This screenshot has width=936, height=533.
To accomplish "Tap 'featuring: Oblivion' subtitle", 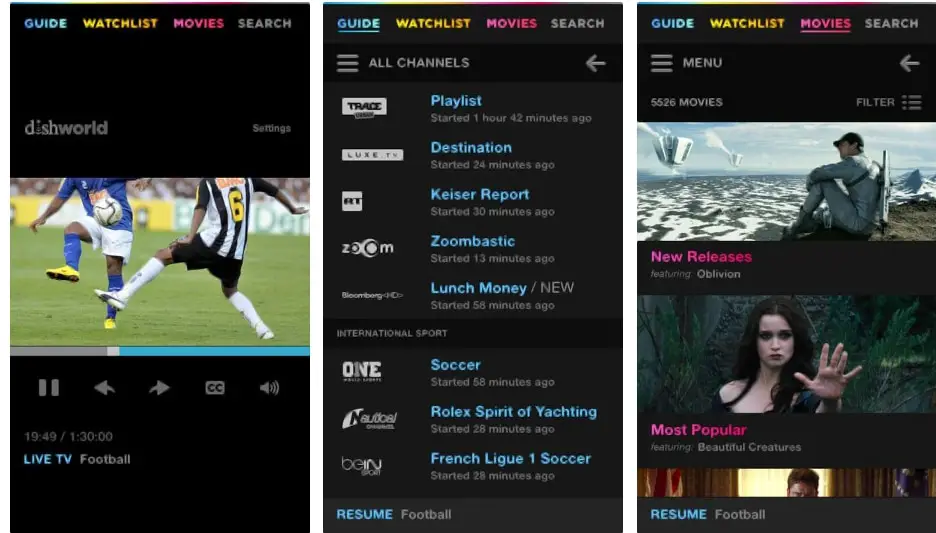I will (x=695, y=274).
